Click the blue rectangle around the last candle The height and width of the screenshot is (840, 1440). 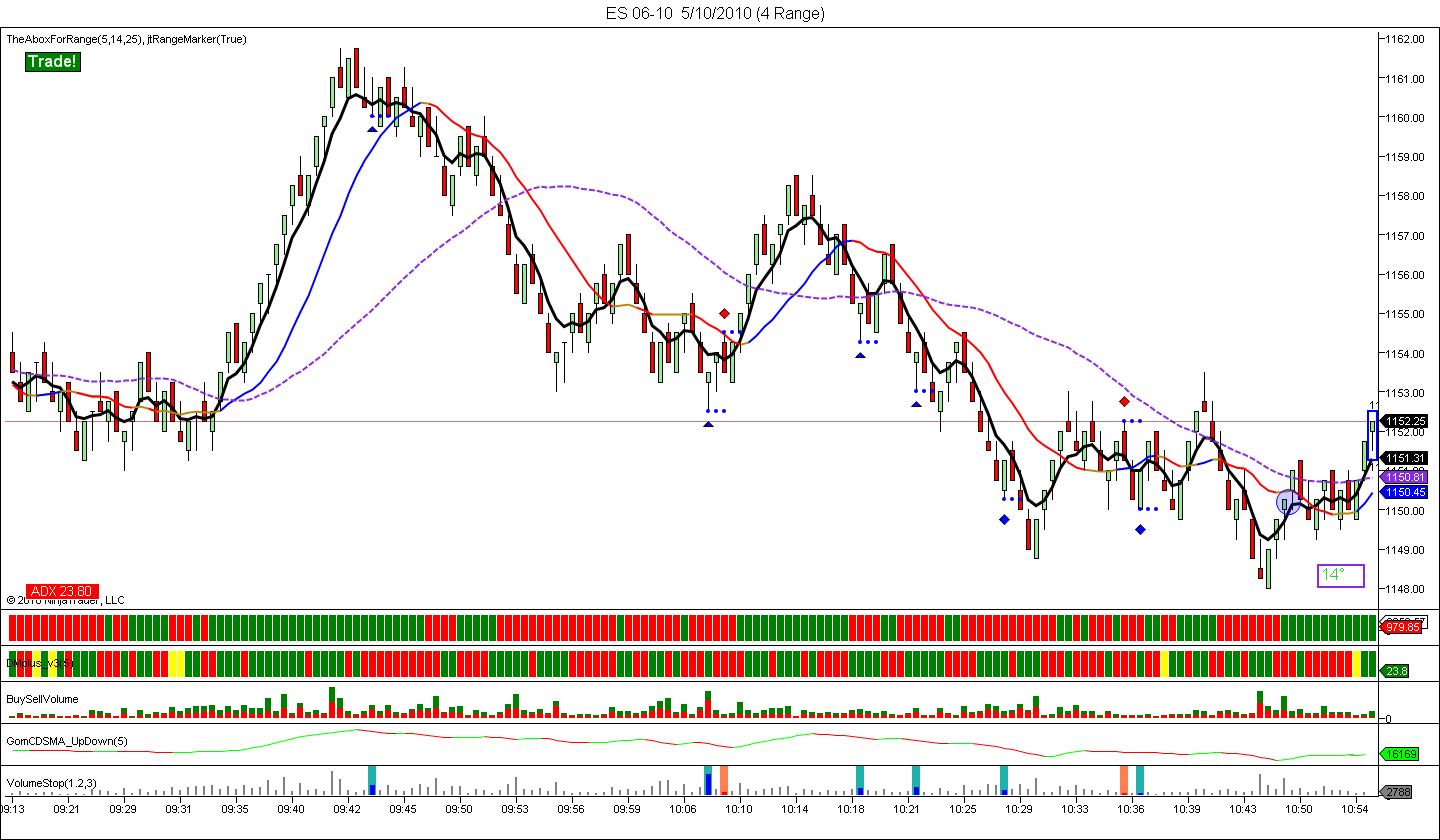pyautogui.click(x=1373, y=436)
